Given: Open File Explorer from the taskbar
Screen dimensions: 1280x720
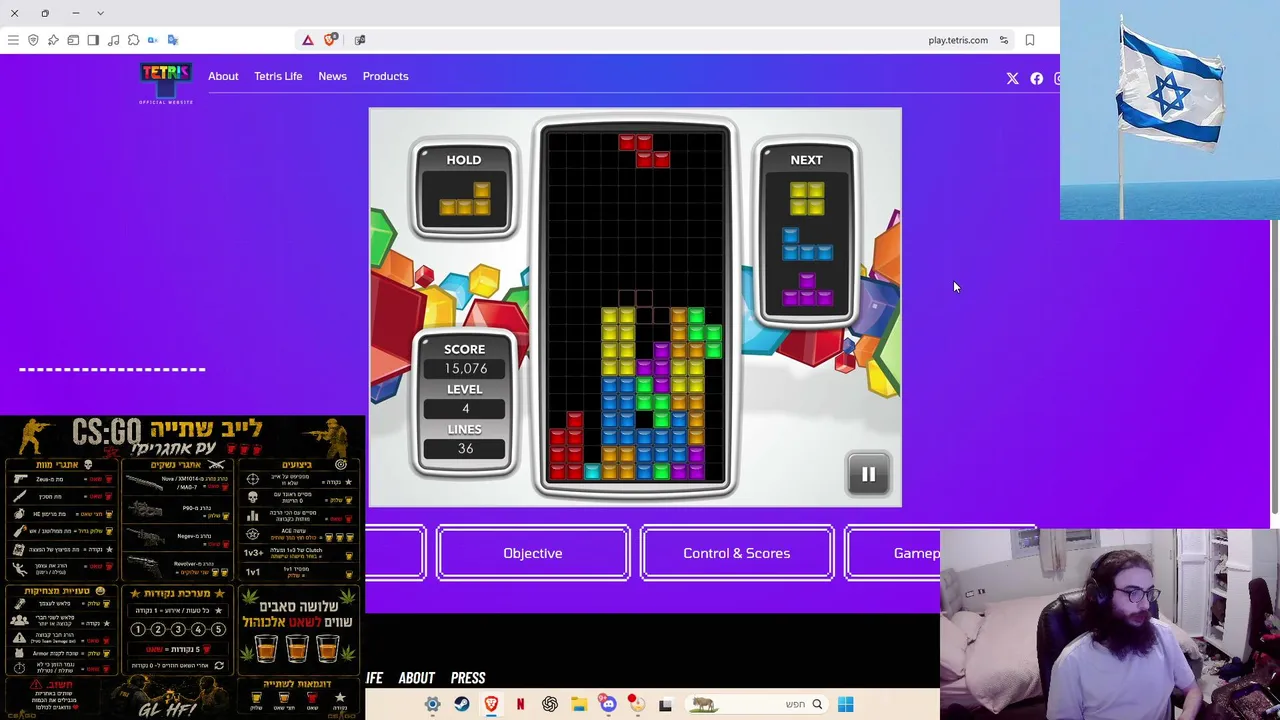Looking at the screenshot, I should pos(579,704).
